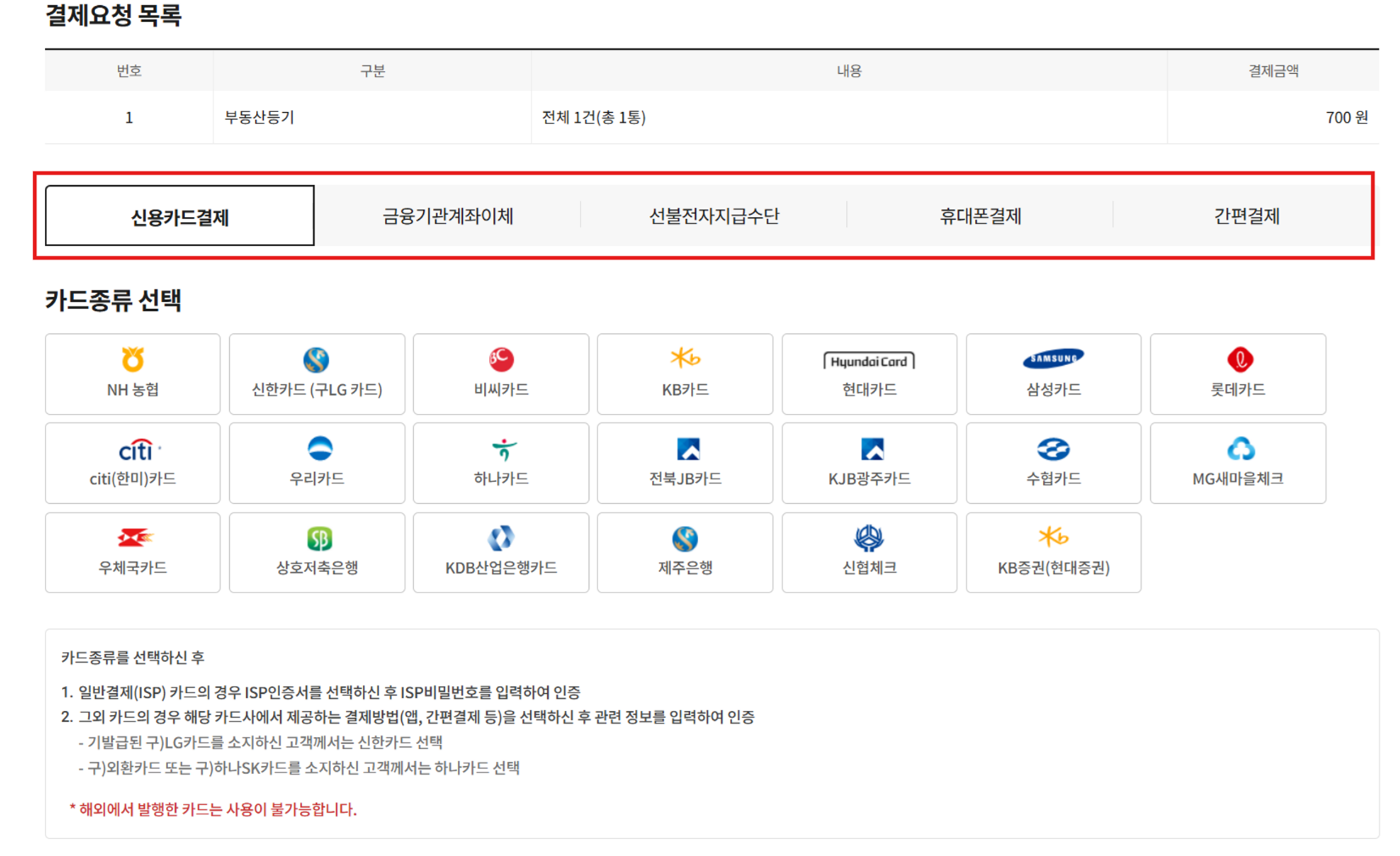This screenshot has width=1400, height=856.
Task: Choose 롯데카드 for payment
Action: click(x=1238, y=374)
